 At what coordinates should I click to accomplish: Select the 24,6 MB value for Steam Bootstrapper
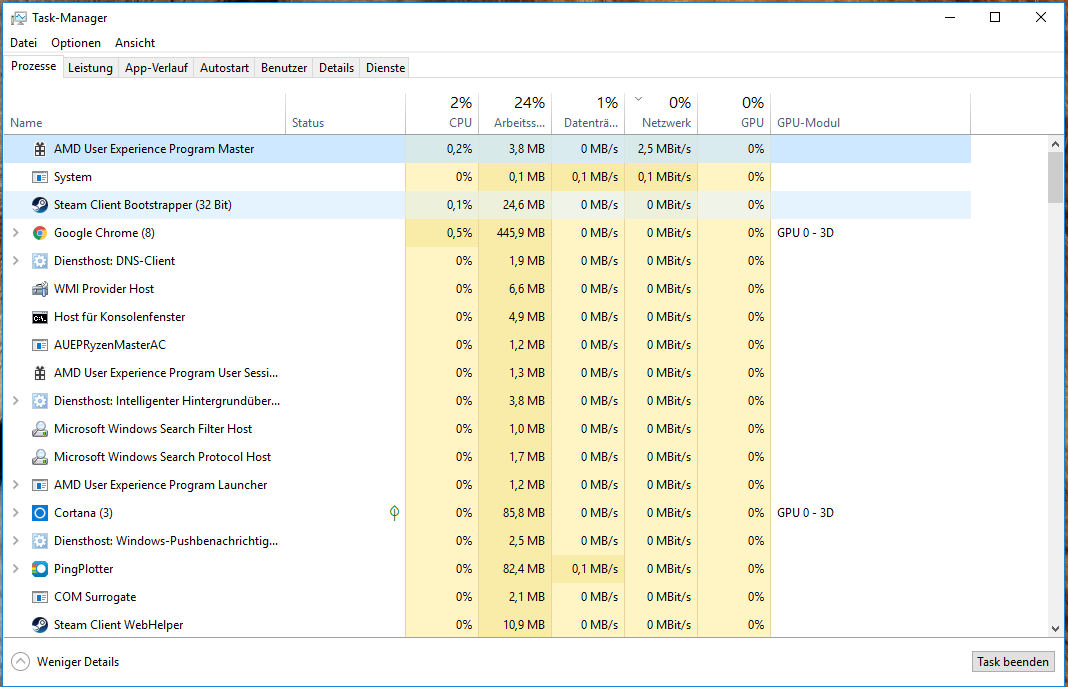pyautogui.click(x=524, y=205)
